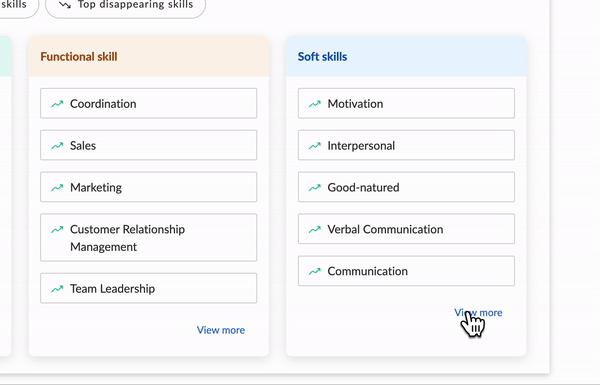Click the Functional skill card header

pyautogui.click(x=149, y=57)
